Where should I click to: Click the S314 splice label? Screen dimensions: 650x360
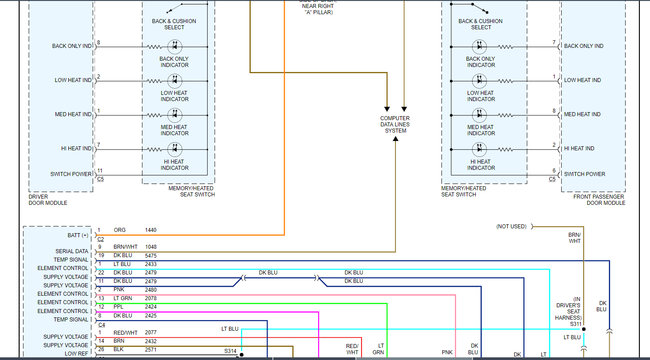click(230, 351)
